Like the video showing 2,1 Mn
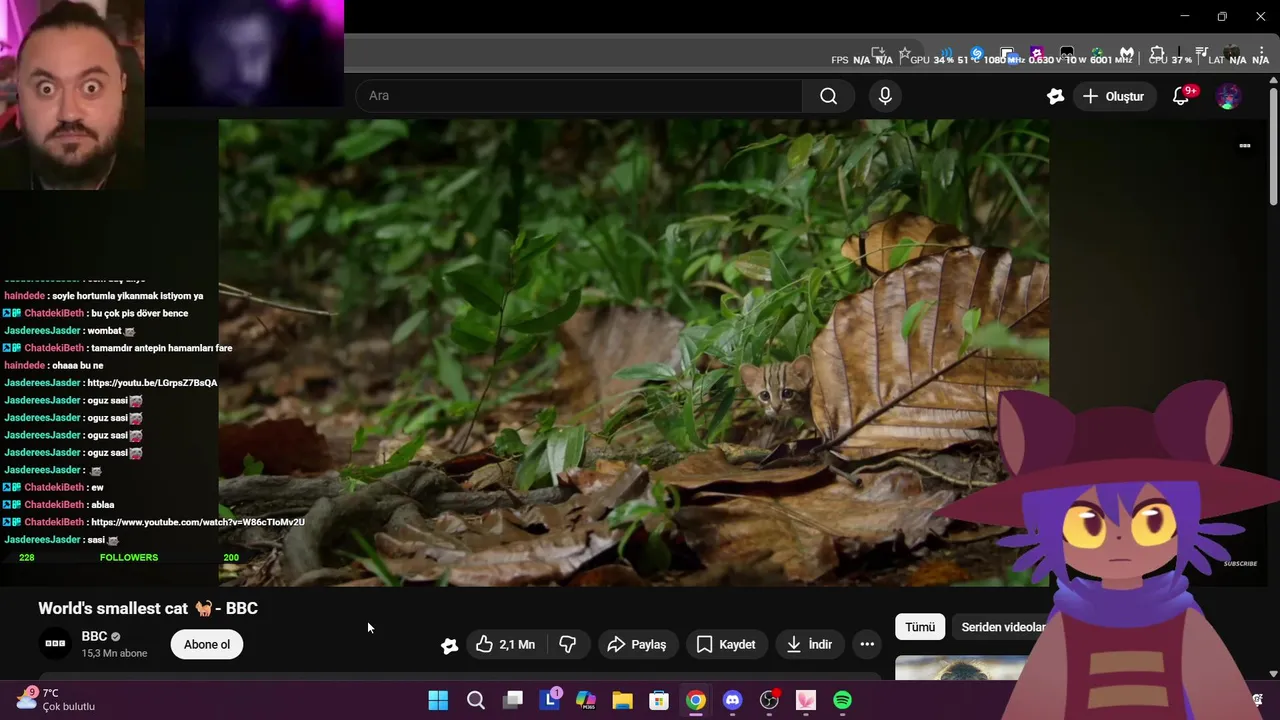This screenshot has height=720, width=1280. click(506, 644)
